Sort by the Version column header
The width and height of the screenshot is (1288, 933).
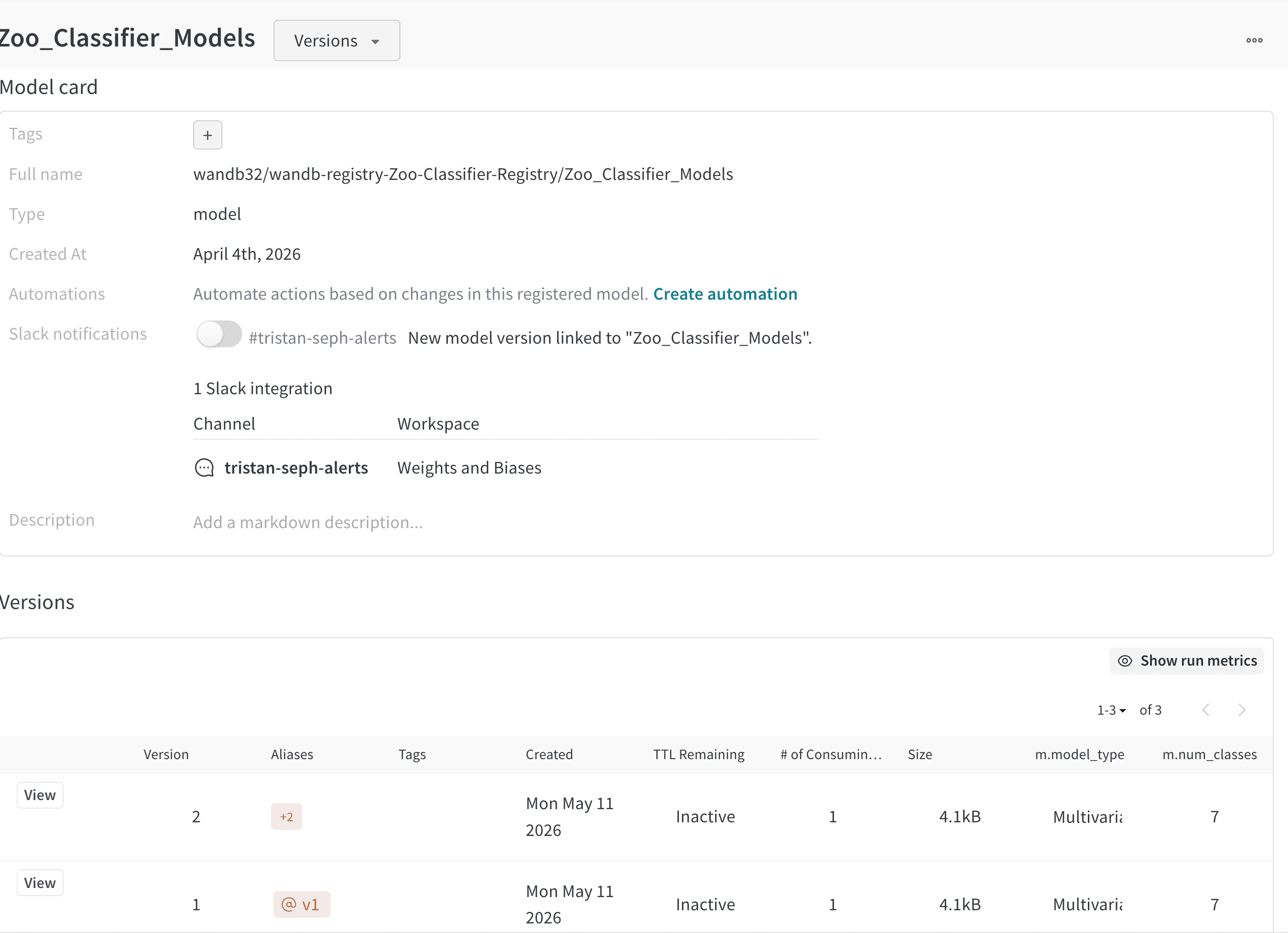(166, 754)
